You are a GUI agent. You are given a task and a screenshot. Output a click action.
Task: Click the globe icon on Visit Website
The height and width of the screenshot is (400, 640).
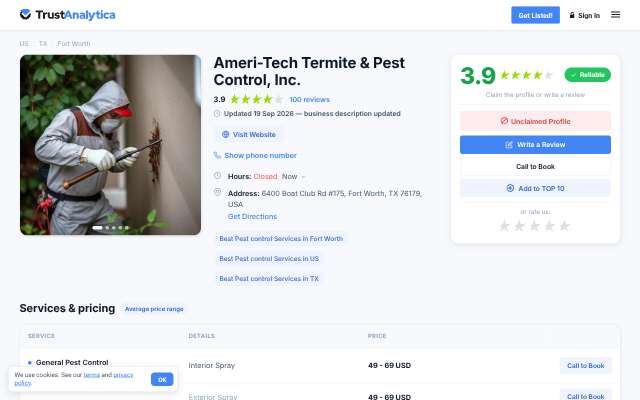pyautogui.click(x=225, y=134)
